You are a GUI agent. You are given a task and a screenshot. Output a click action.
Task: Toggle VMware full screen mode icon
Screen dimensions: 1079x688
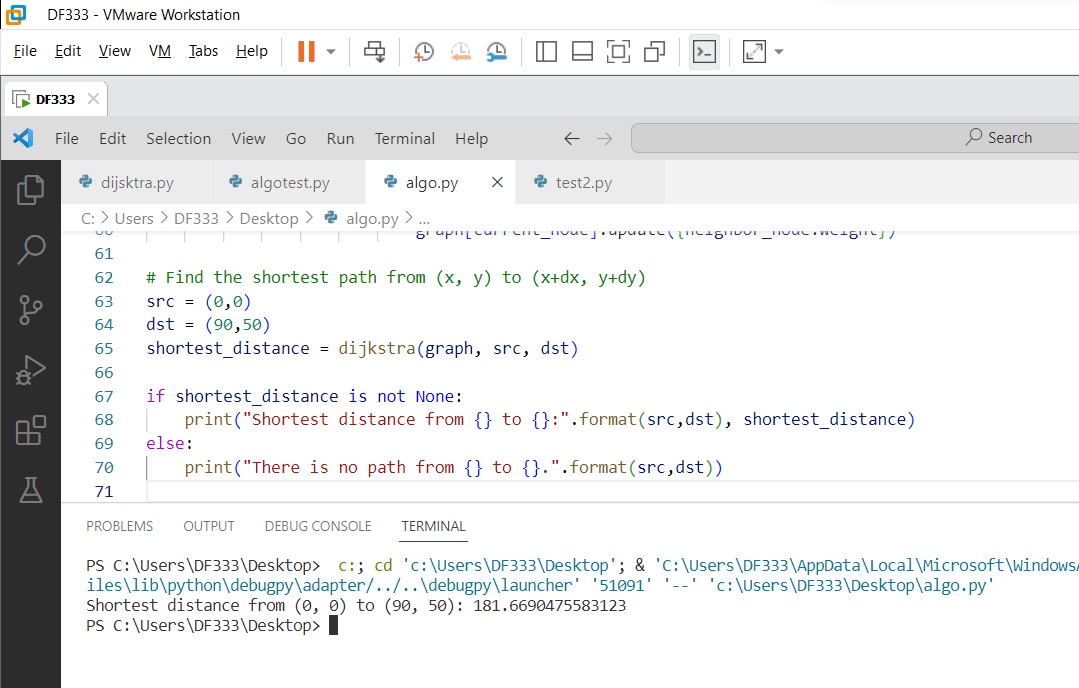click(x=618, y=52)
